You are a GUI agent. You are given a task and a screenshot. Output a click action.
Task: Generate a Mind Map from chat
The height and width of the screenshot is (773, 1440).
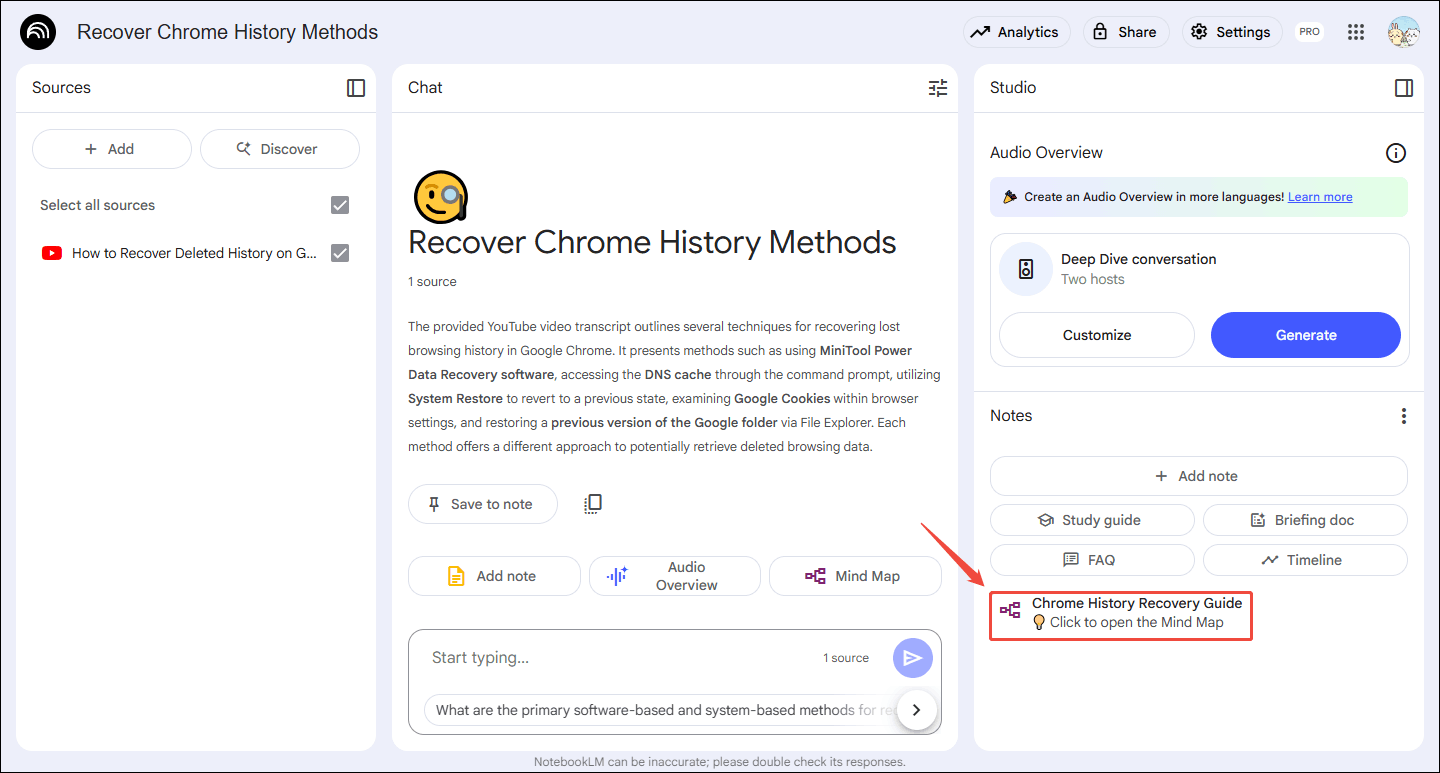click(855, 576)
